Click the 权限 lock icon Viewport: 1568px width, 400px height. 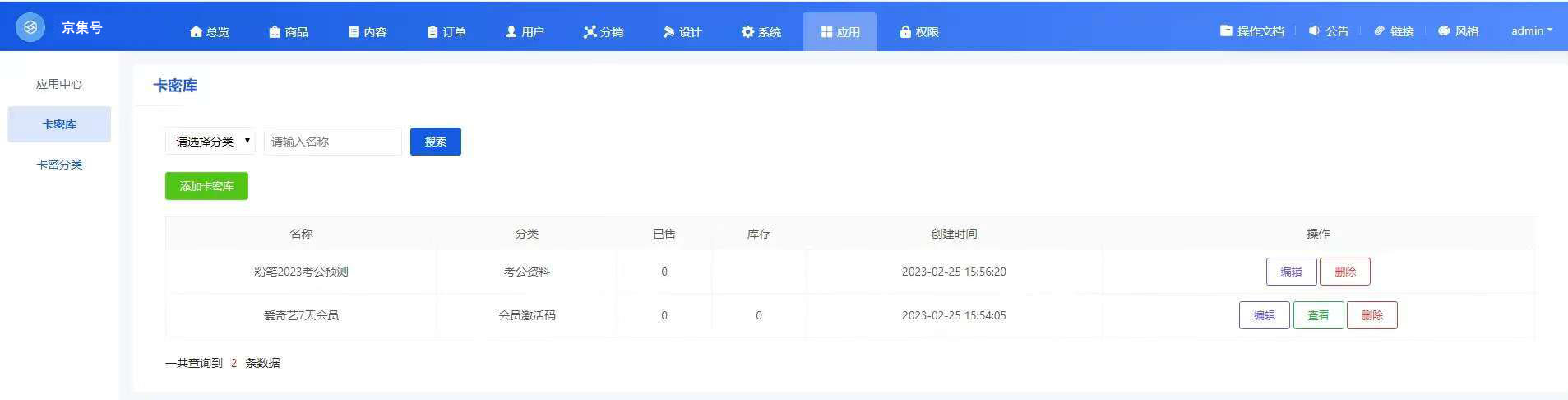coord(905,32)
